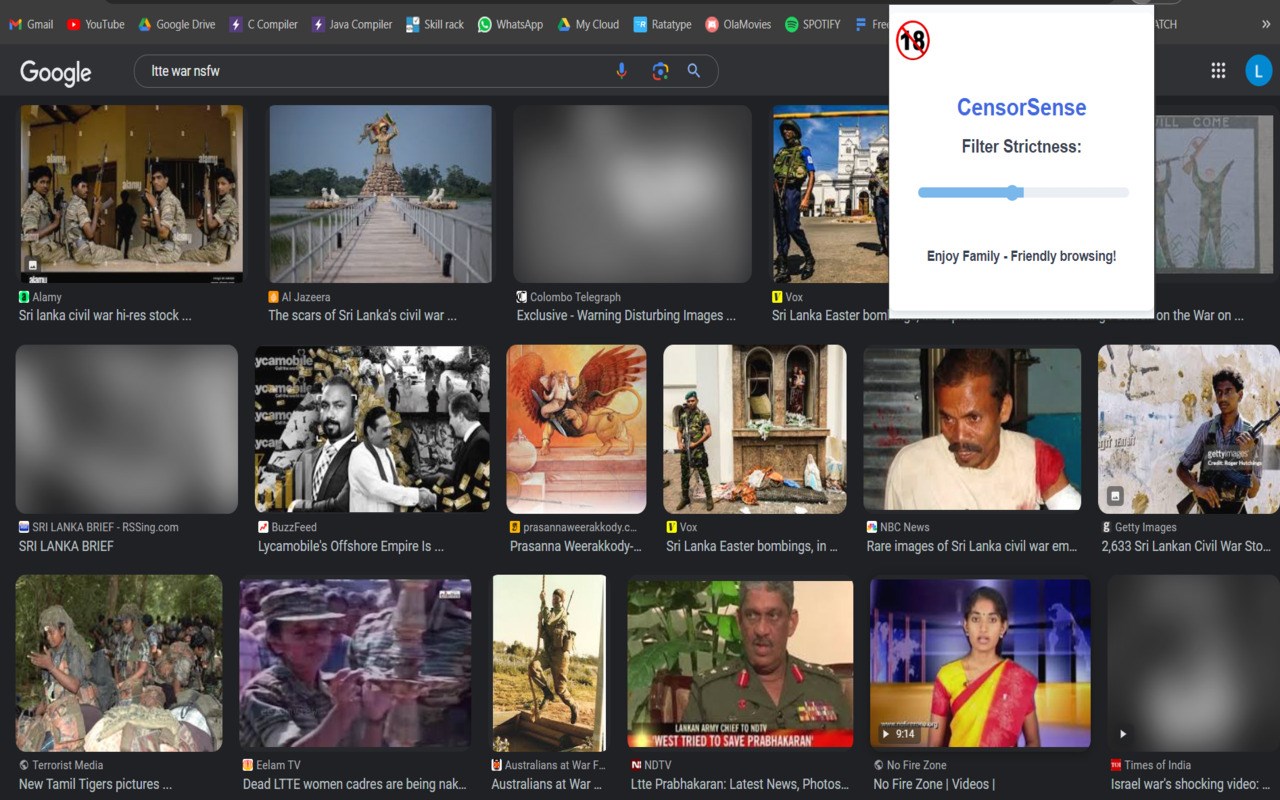Open 'Prasanna Weerakkody-' caption
This screenshot has width=1280, height=800.
point(576,546)
